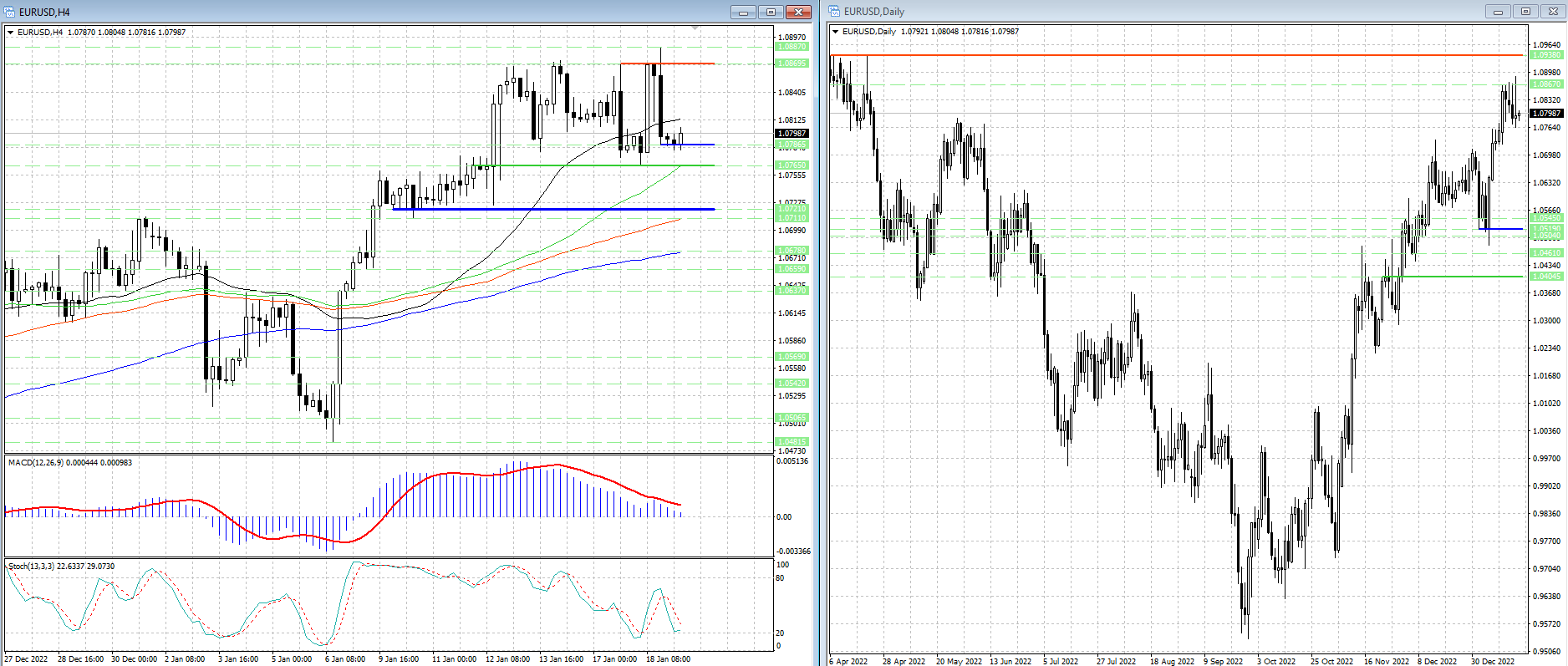
Task: Select the Stoch(13,3,3) indicator label
Action: coord(60,566)
